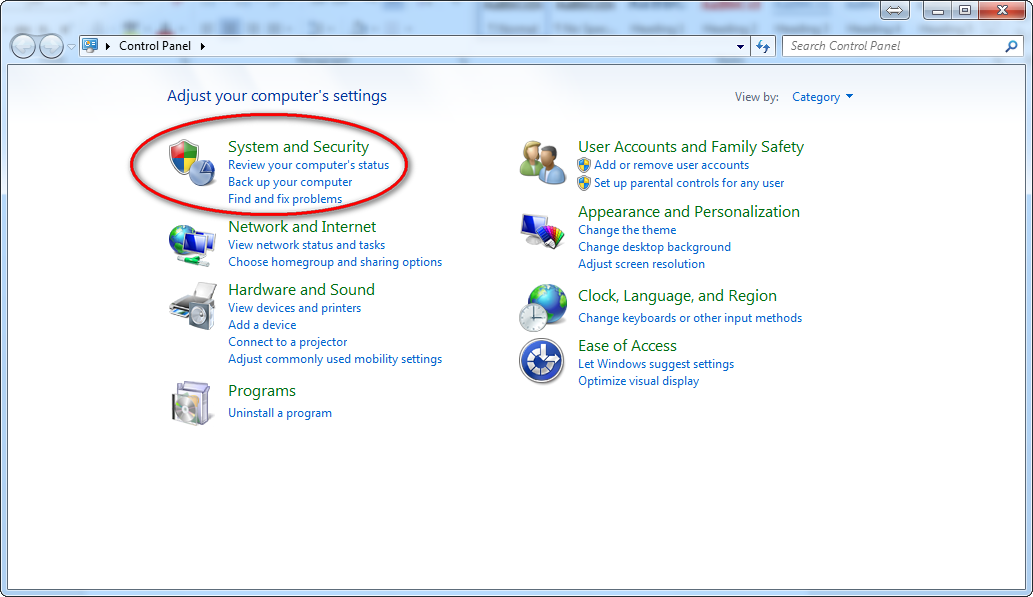Viewport: 1033px width, 597px height.
Task: Click Optimize visual display
Action: tap(638, 382)
